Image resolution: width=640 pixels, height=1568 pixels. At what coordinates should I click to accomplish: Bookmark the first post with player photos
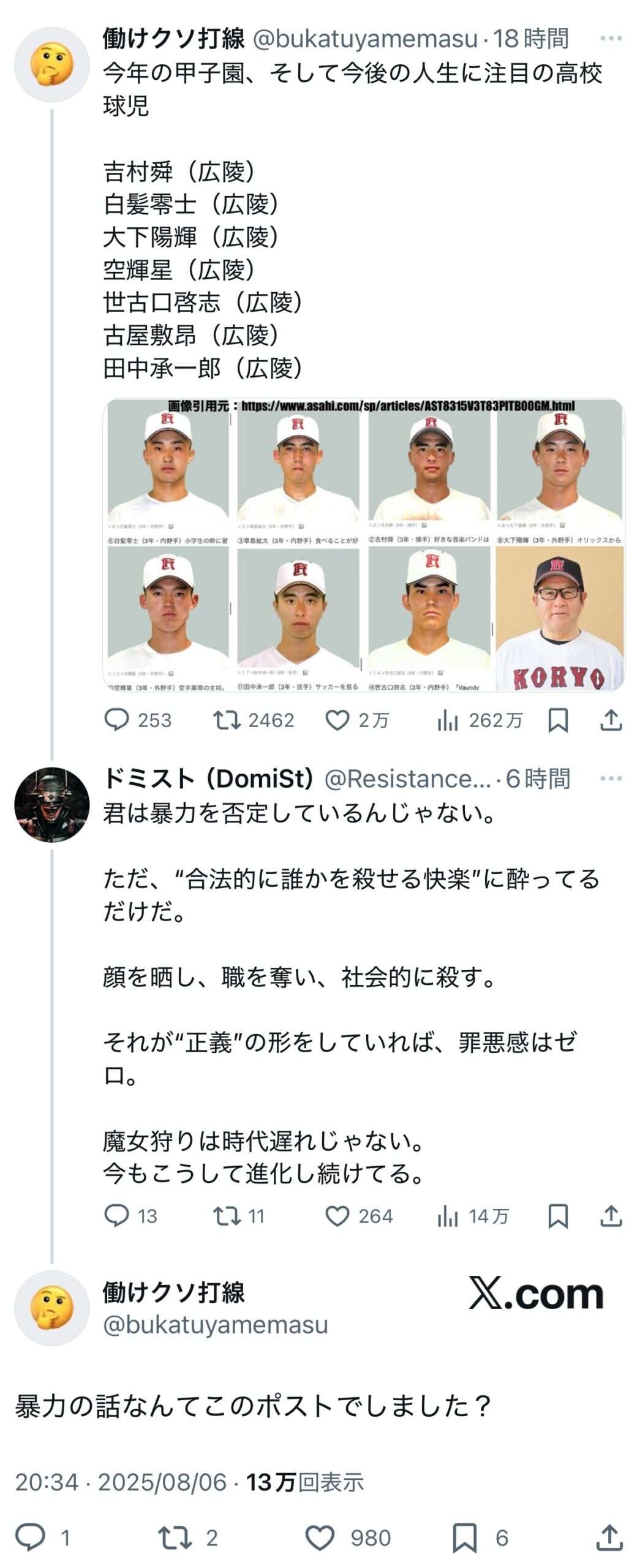pyautogui.click(x=557, y=720)
